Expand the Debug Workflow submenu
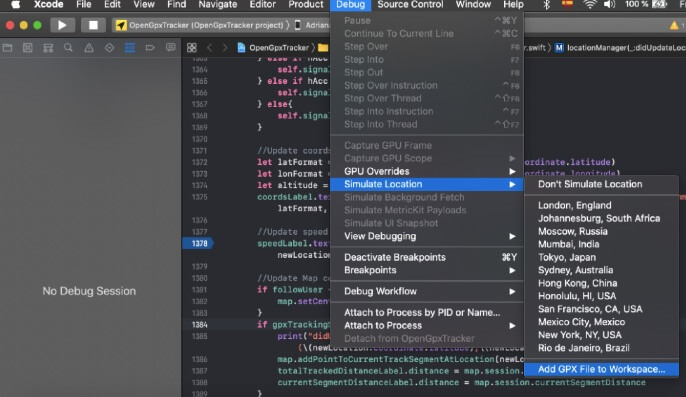 click(x=427, y=292)
